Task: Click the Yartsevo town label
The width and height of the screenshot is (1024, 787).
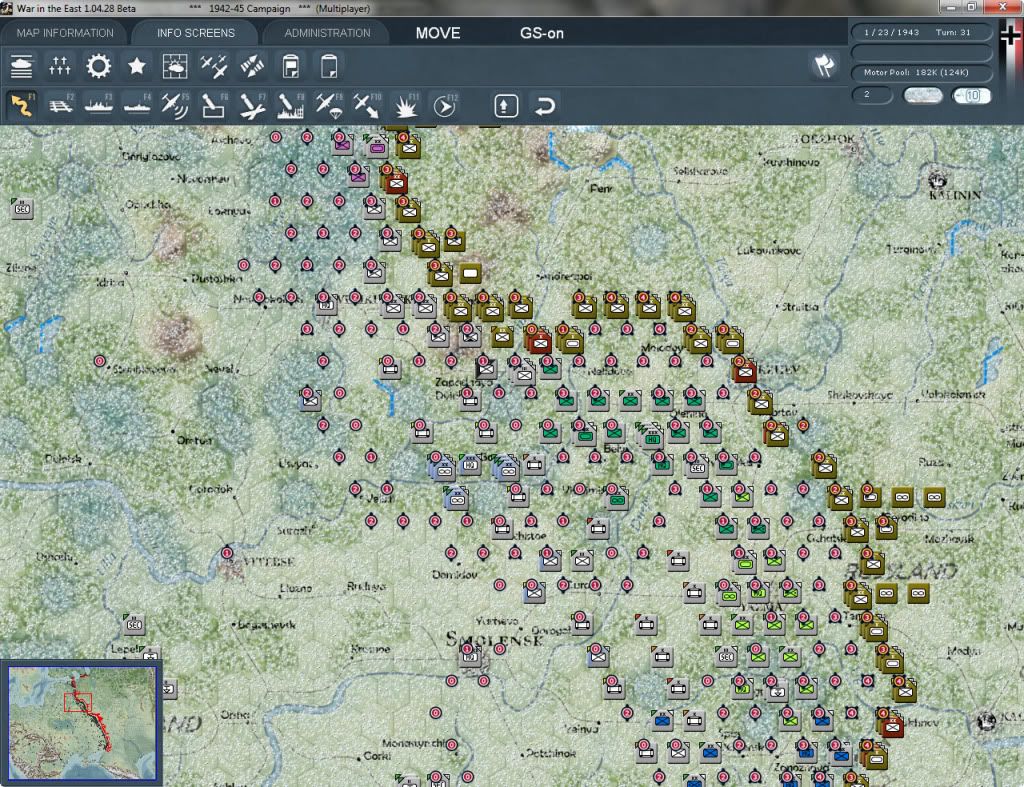Action: tap(497, 620)
